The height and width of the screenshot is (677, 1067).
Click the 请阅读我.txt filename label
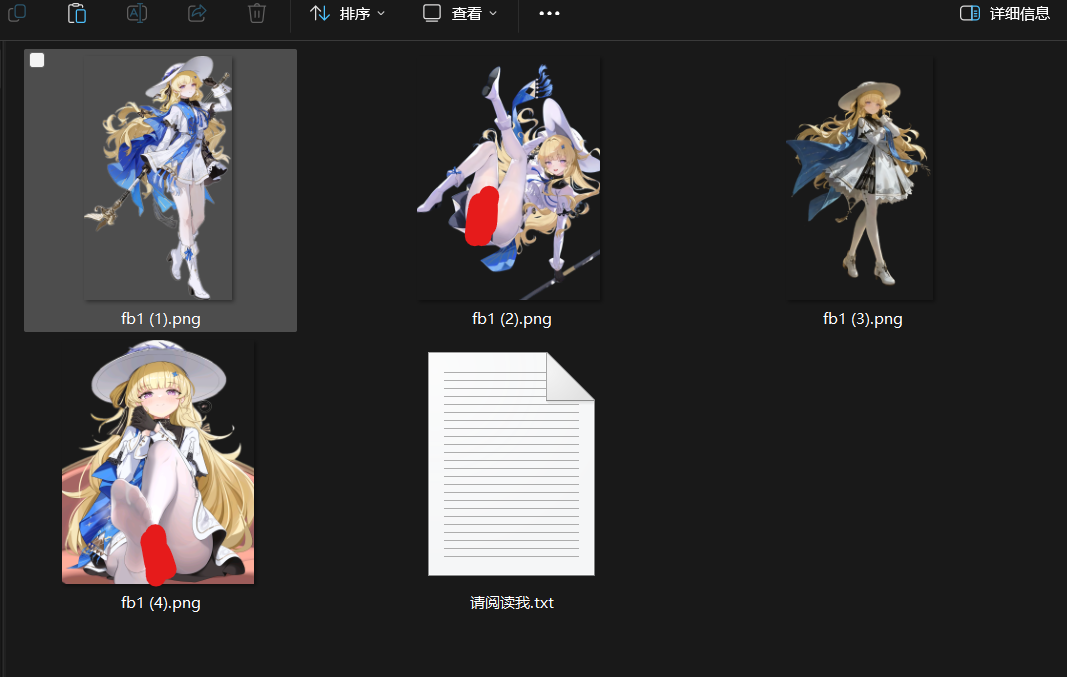click(x=511, y=602)
